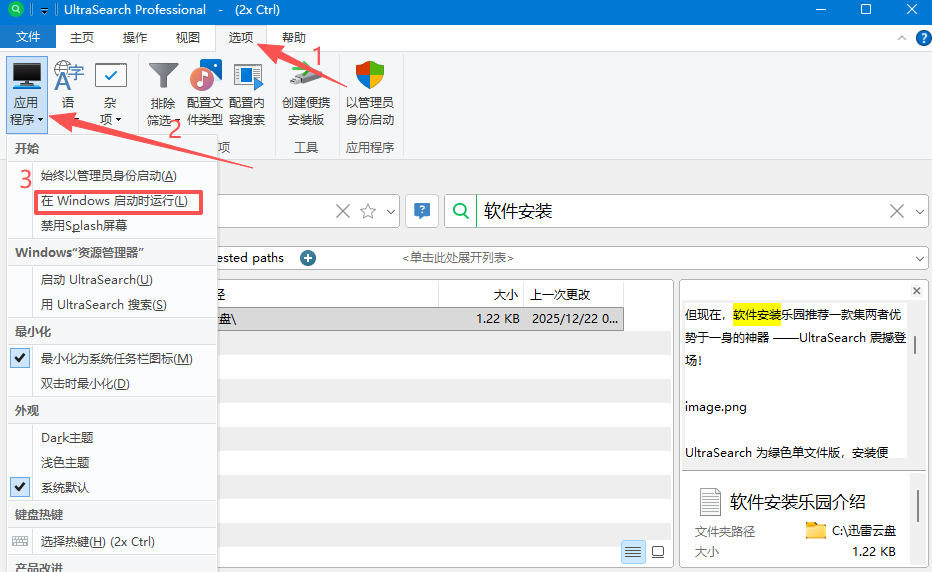
Task: Select the 系统默认 theme option
Action: coord(65,487)
